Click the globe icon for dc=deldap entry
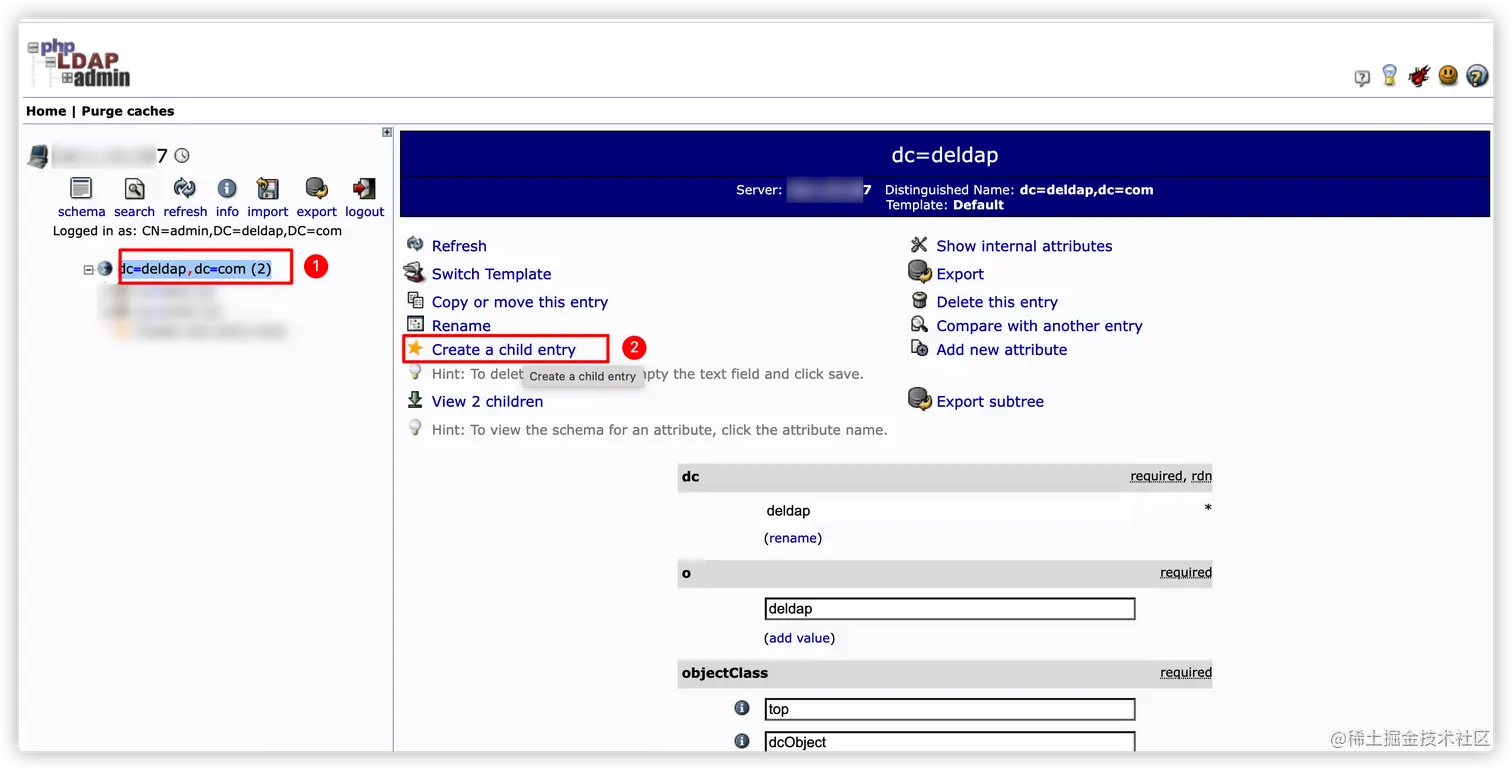The height and width of the screenshot is (770, 1512). 105,269
